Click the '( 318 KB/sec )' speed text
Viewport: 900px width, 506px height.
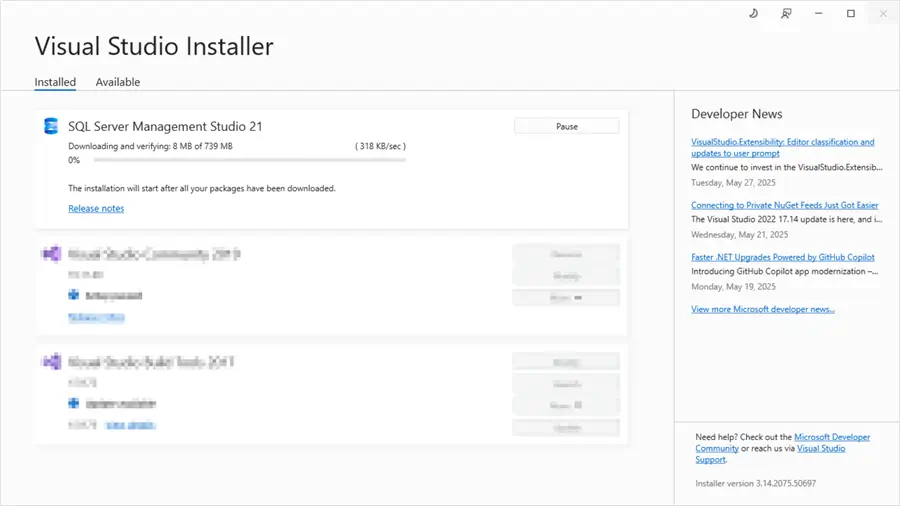click(x=381, y=146)
